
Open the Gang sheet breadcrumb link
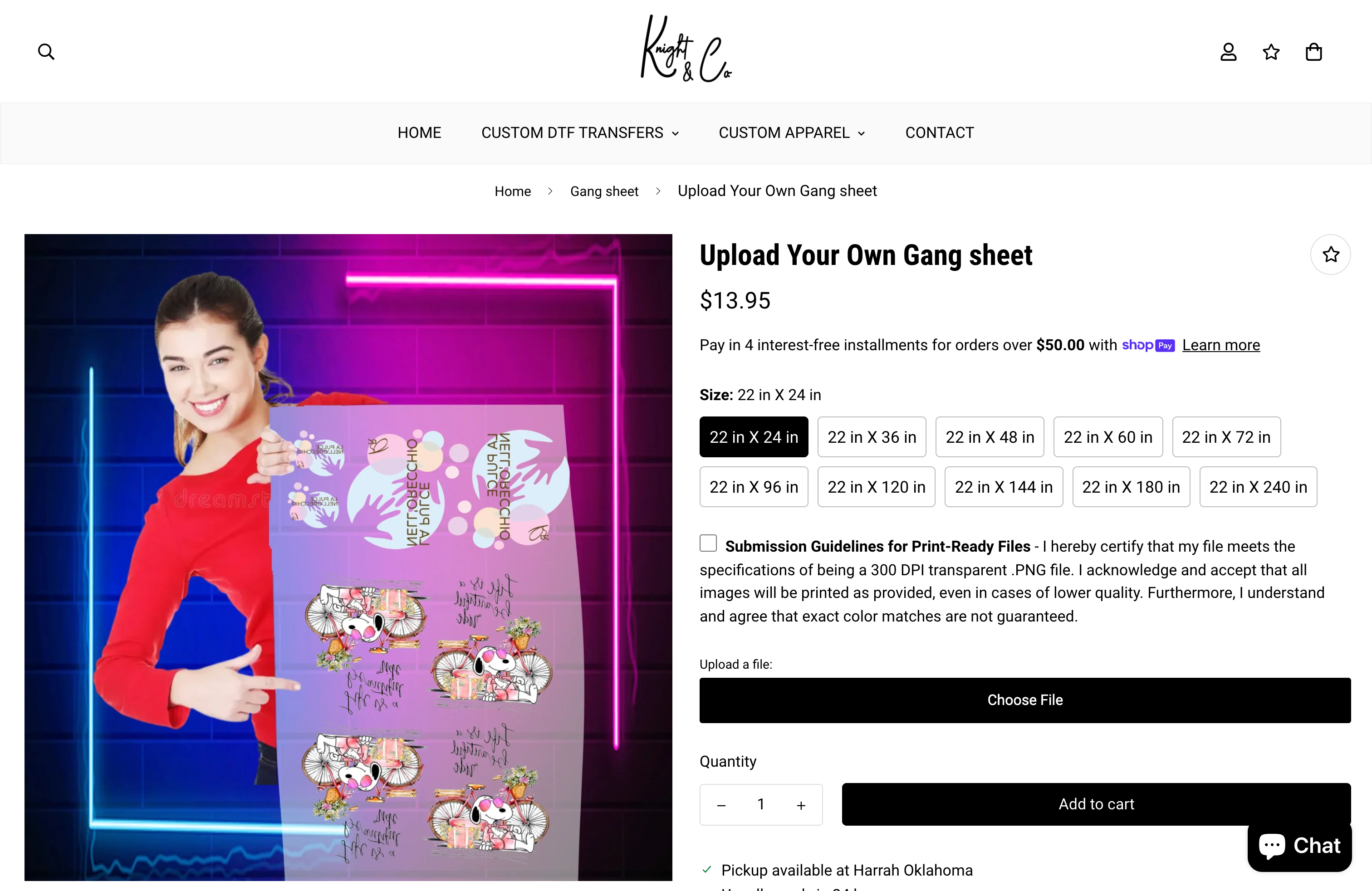[x=604, y=191]
